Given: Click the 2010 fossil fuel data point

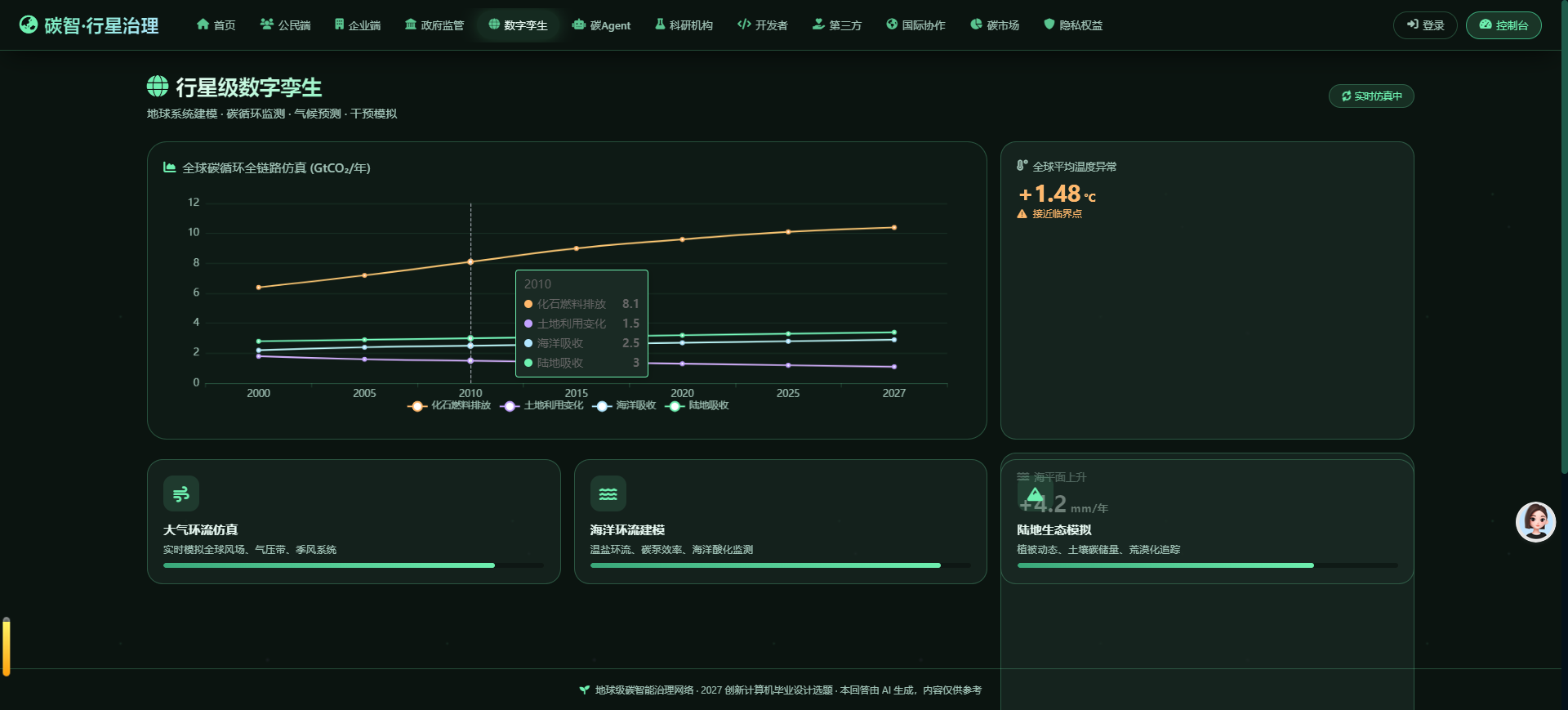Looking at the screenshot, I should 470,261.
